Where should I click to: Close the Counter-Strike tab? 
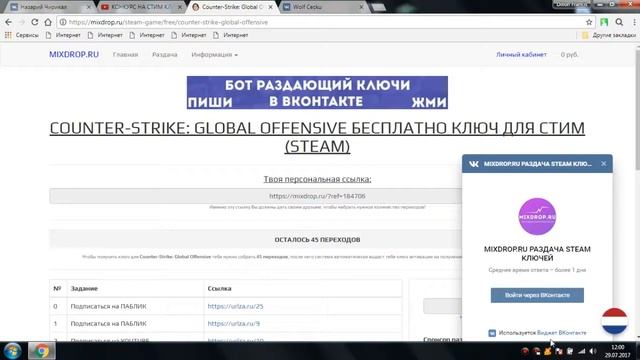(270, 7)
